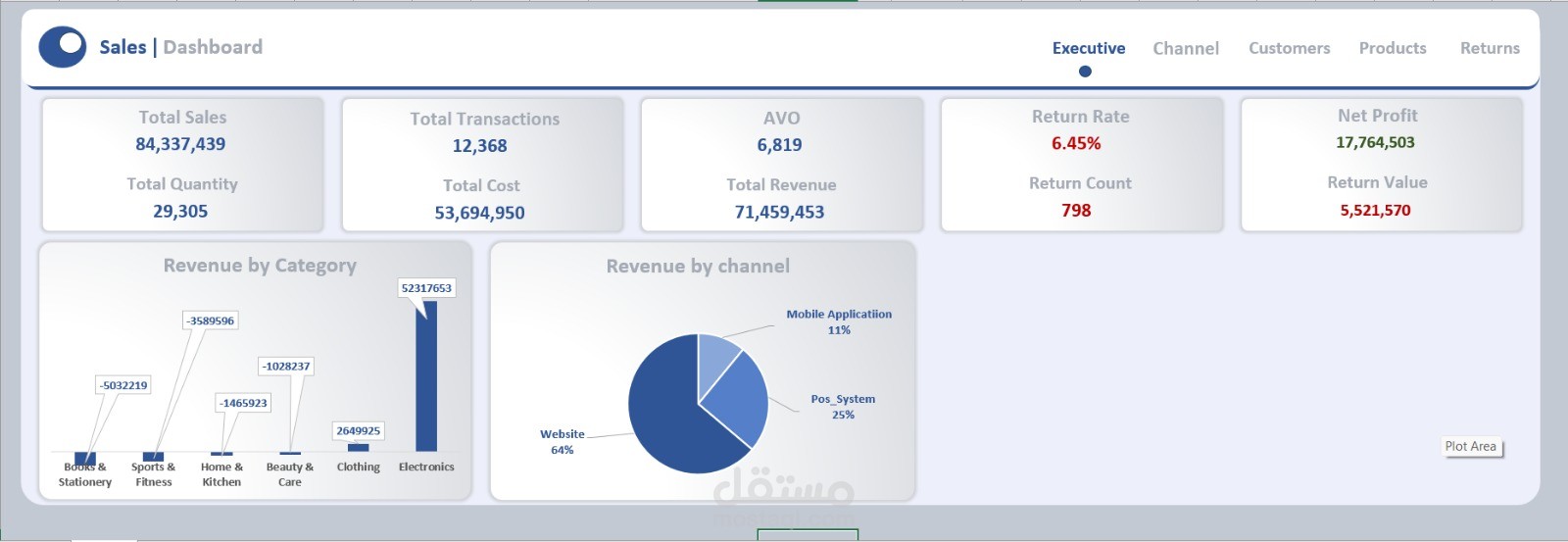Viewport: 1568px width, 542px height.
Task: Select the Revenue by Category chart title
Action: (260, 266)
